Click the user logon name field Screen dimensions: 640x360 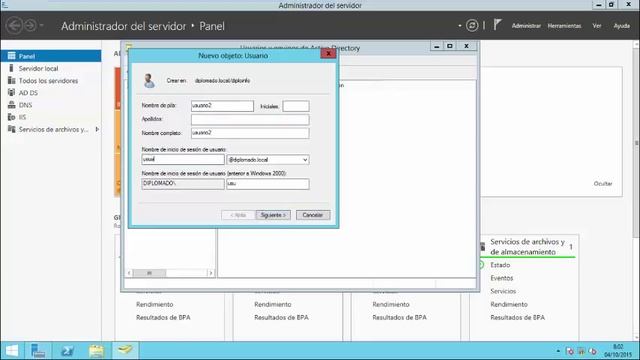pyautogui.click(x=183, y=159)
